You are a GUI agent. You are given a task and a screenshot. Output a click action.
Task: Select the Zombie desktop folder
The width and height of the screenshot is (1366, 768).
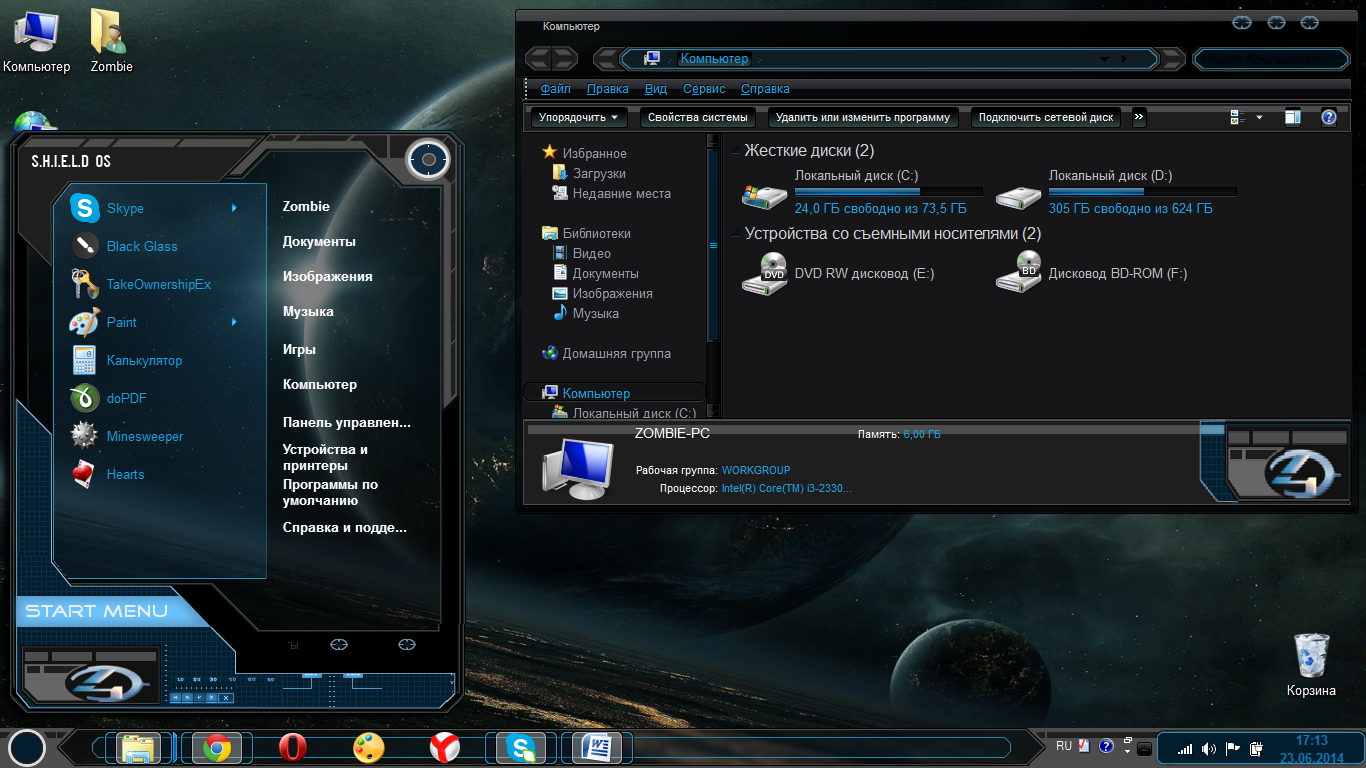pyautogui.click(x=111, y=40)
